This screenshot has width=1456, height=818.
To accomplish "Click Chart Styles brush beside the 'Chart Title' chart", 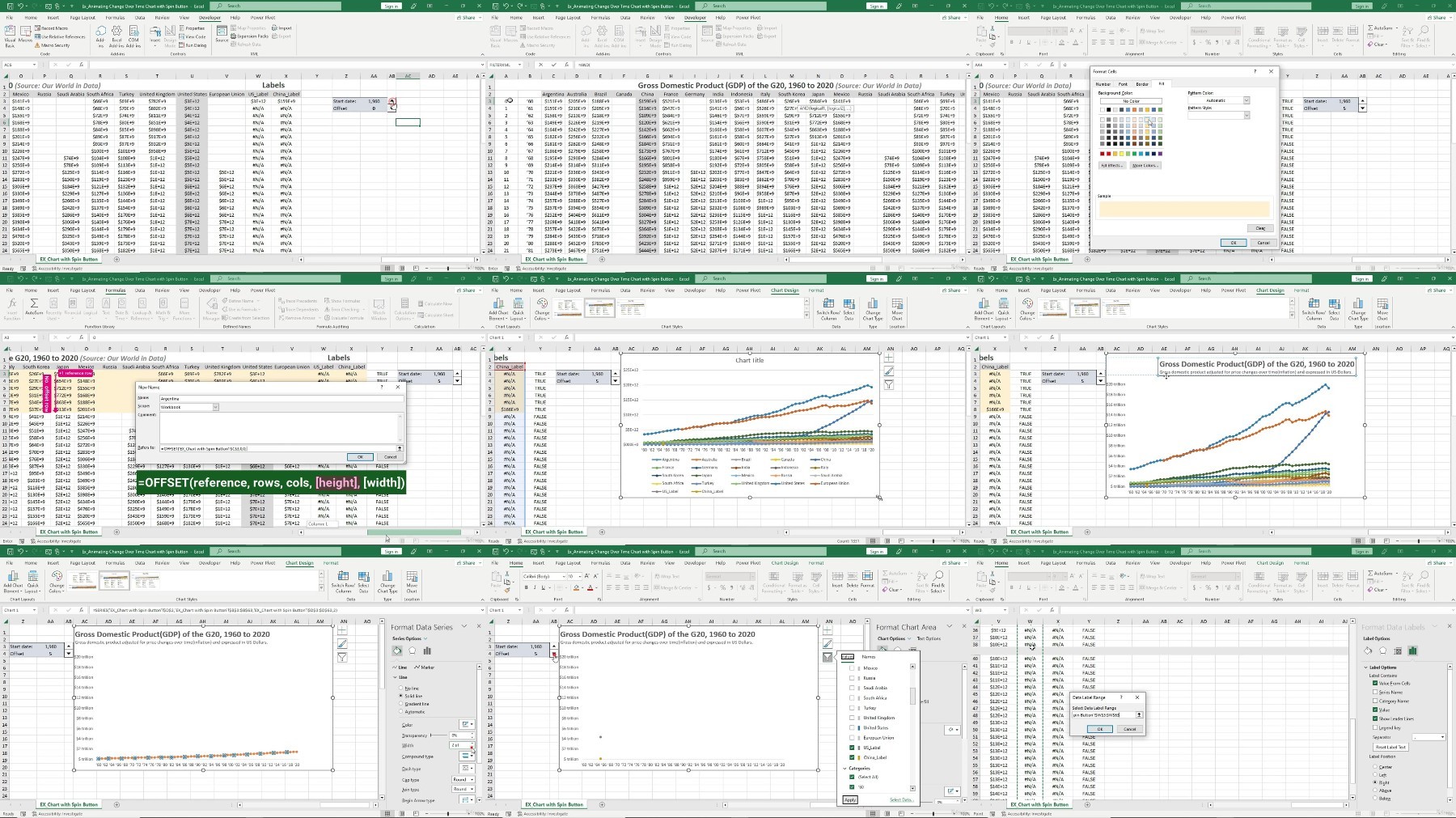I will click(x=889, y=371).
